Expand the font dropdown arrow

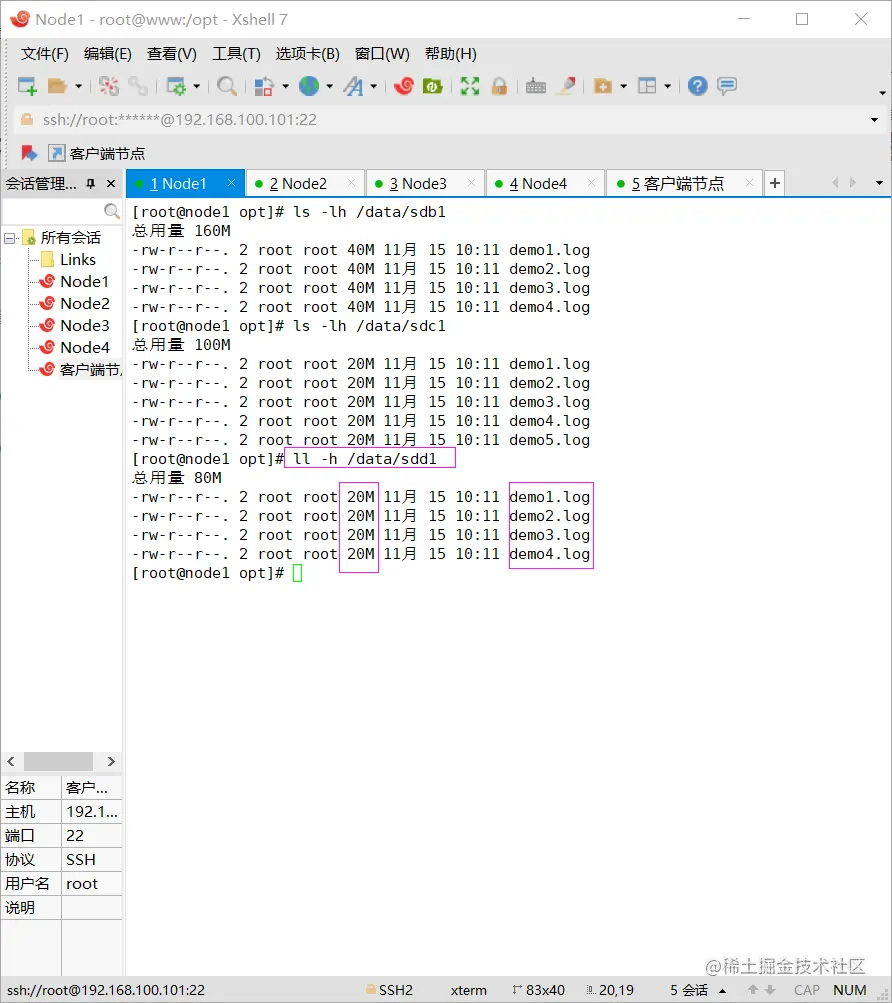pyautogui.click(x=374, y=86)
